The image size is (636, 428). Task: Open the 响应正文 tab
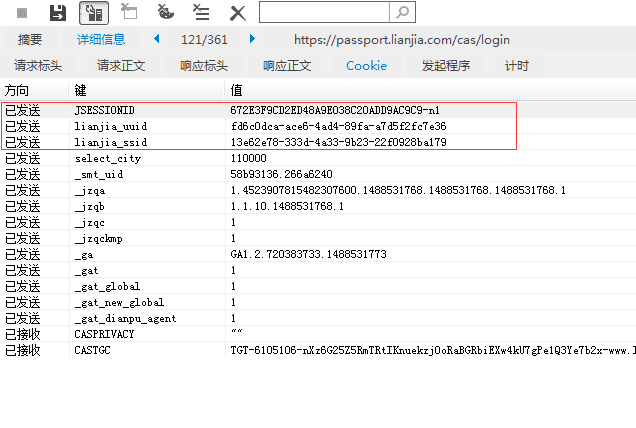[287, 66]
